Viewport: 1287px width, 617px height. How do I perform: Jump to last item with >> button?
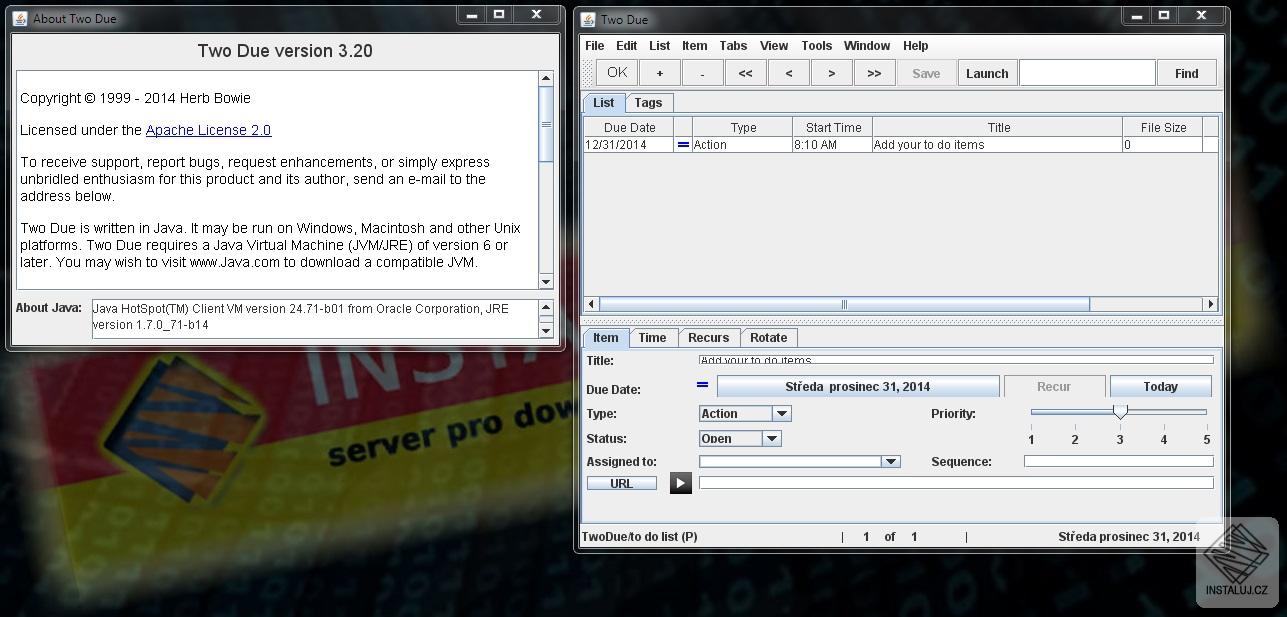[874, 73]
